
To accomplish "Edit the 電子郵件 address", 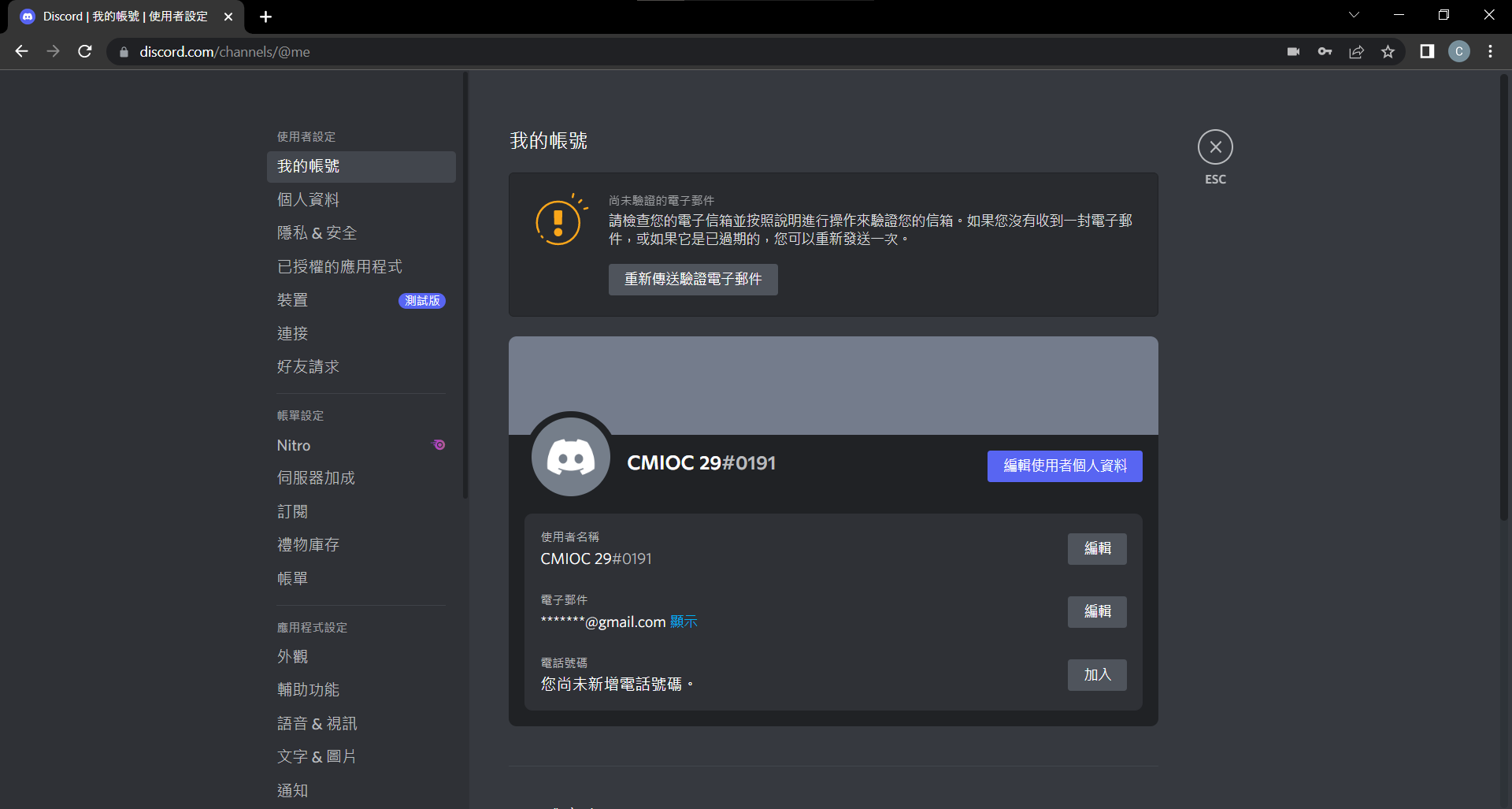I will tap(1097, 612).
